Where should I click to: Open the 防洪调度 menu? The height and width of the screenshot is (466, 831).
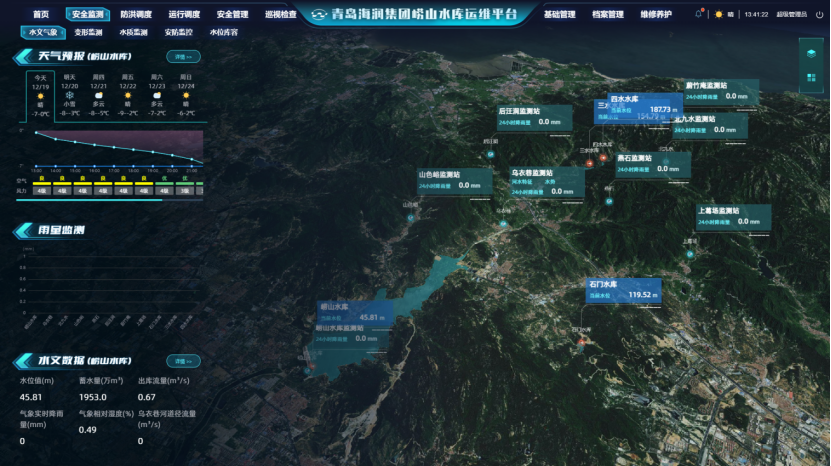(x=137, y=15)
